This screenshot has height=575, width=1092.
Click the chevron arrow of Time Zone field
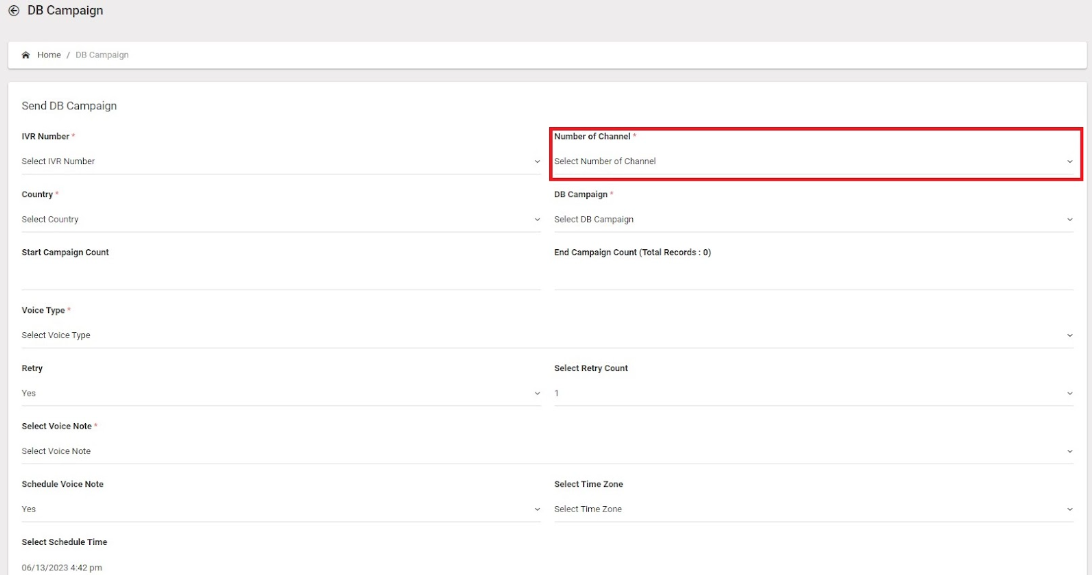(x=1070, y=510)
